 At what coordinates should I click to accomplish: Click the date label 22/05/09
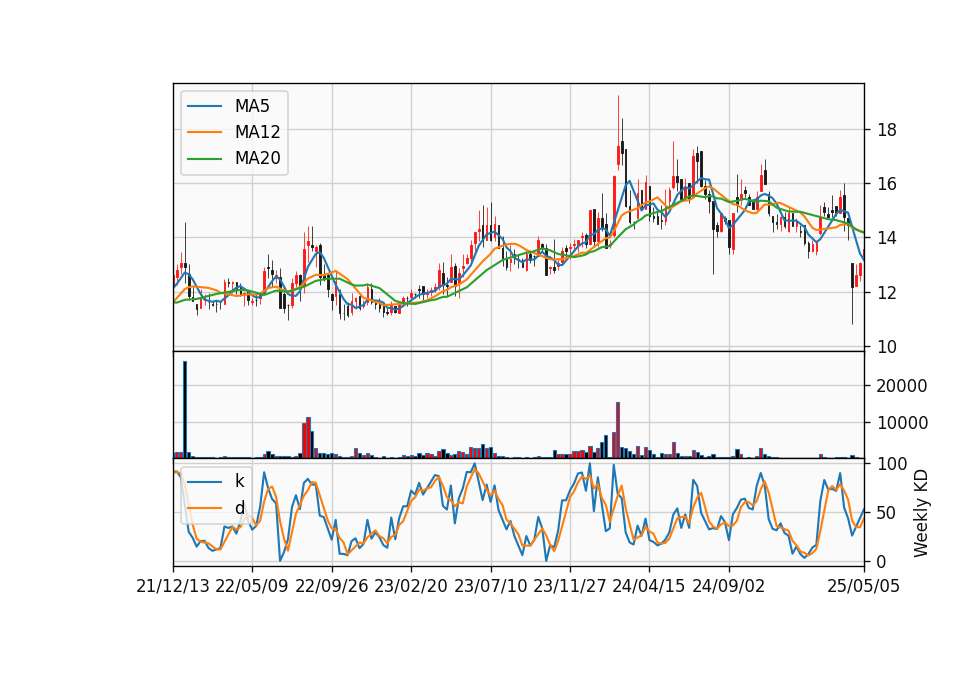click(x=252, y=587)
